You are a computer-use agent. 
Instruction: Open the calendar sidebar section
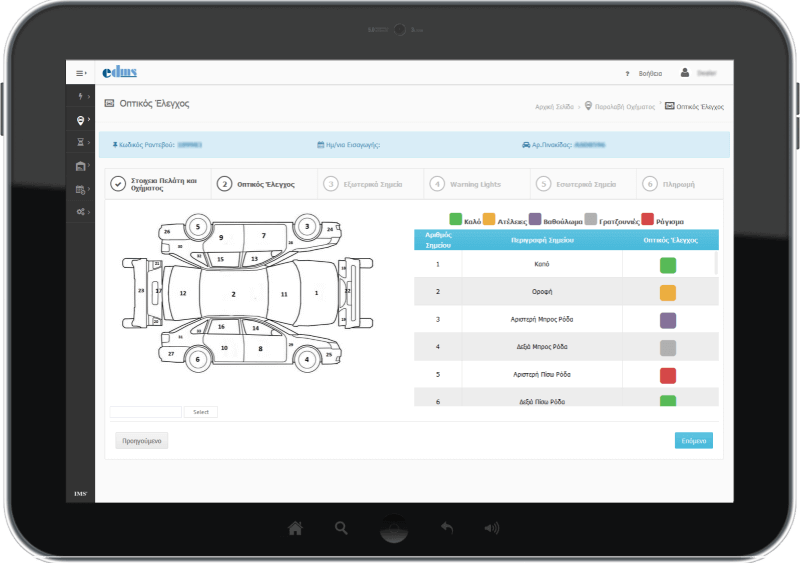pos(80,189)
